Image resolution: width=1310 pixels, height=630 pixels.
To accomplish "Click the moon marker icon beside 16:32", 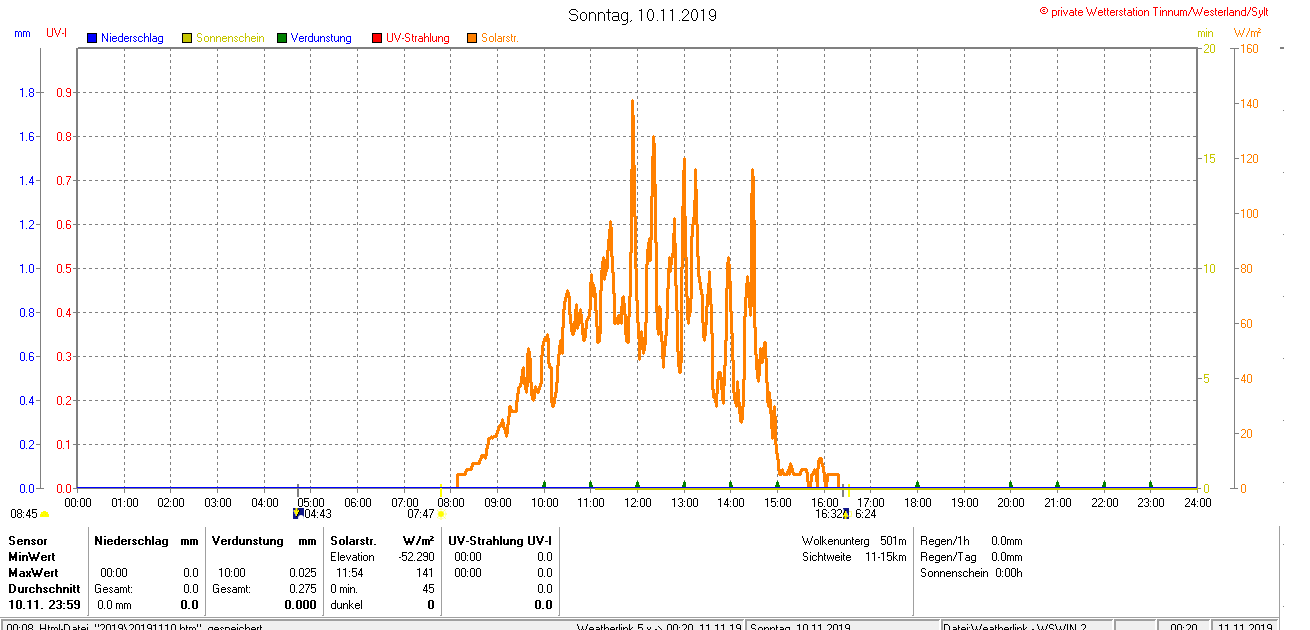I will click(x=846, y=513).
